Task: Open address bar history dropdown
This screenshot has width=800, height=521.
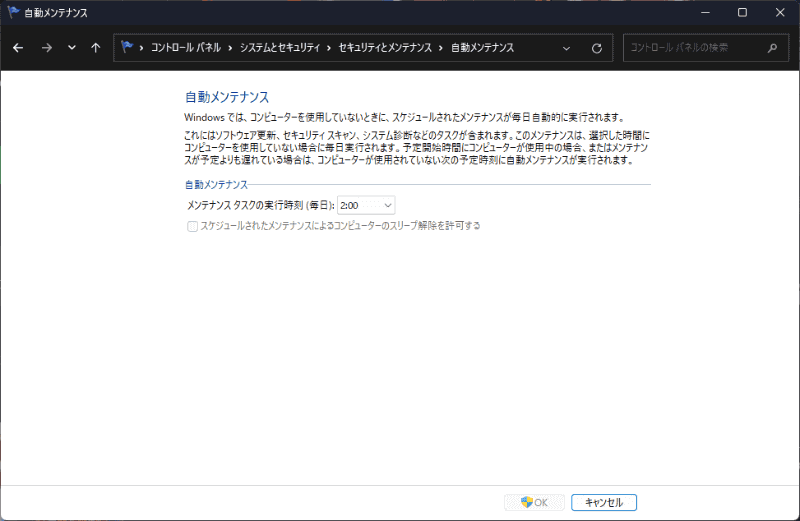Action: tap(566, 48)
